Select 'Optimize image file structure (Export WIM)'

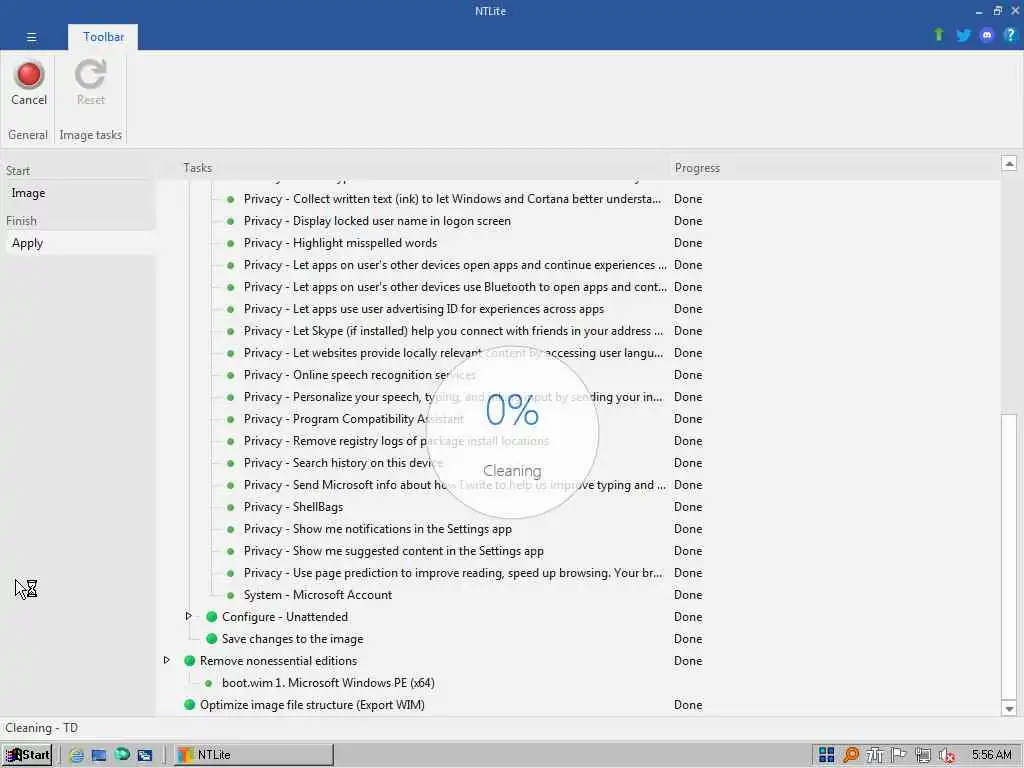point(312,705)
